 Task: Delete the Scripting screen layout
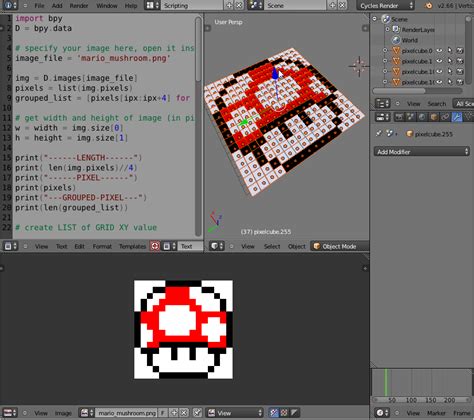coord(239,5)
